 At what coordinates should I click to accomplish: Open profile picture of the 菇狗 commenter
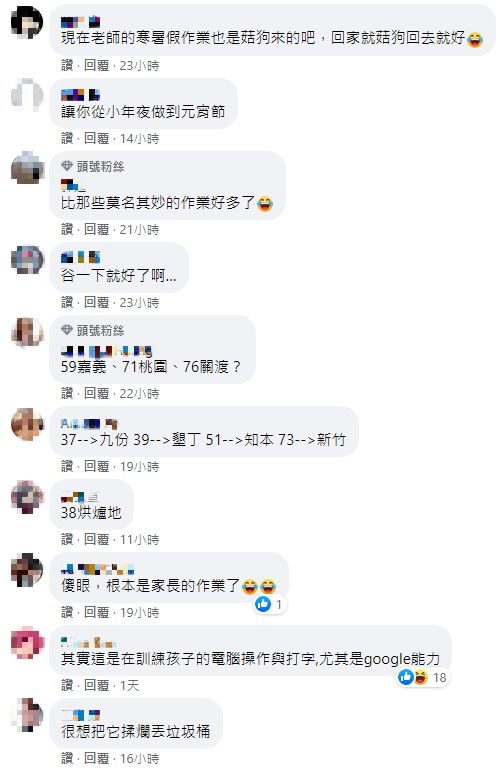click(27, 23)
